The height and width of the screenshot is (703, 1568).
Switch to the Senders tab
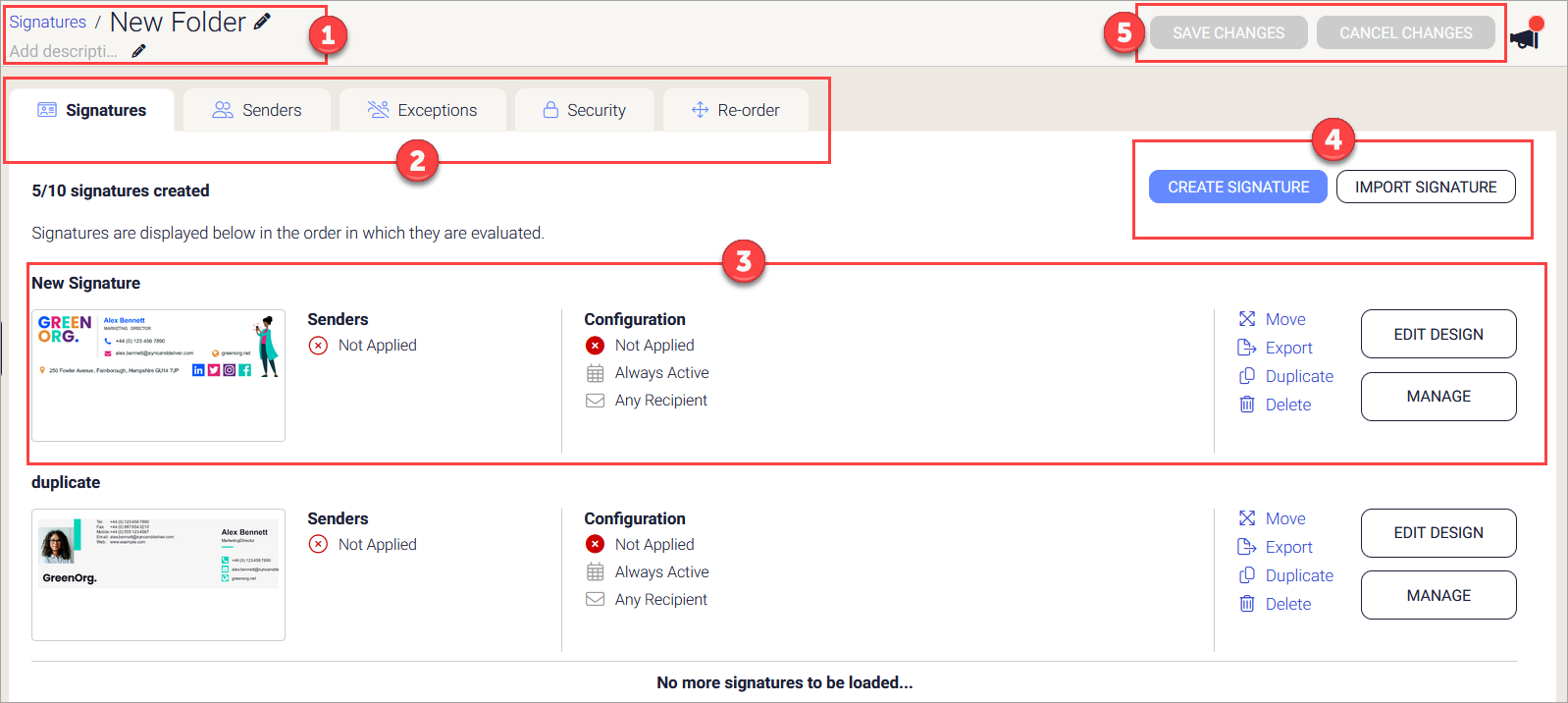257,110
